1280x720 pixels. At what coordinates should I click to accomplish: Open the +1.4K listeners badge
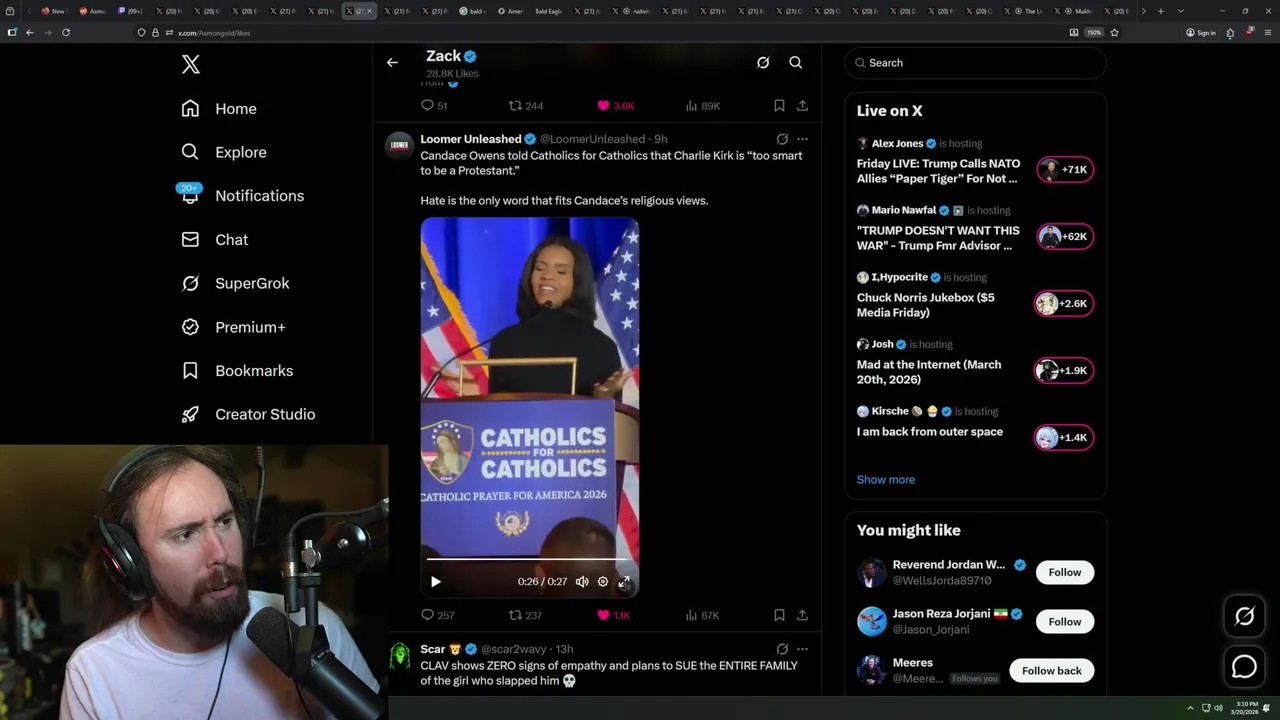pyautogui.click(x=1064, y=438)
